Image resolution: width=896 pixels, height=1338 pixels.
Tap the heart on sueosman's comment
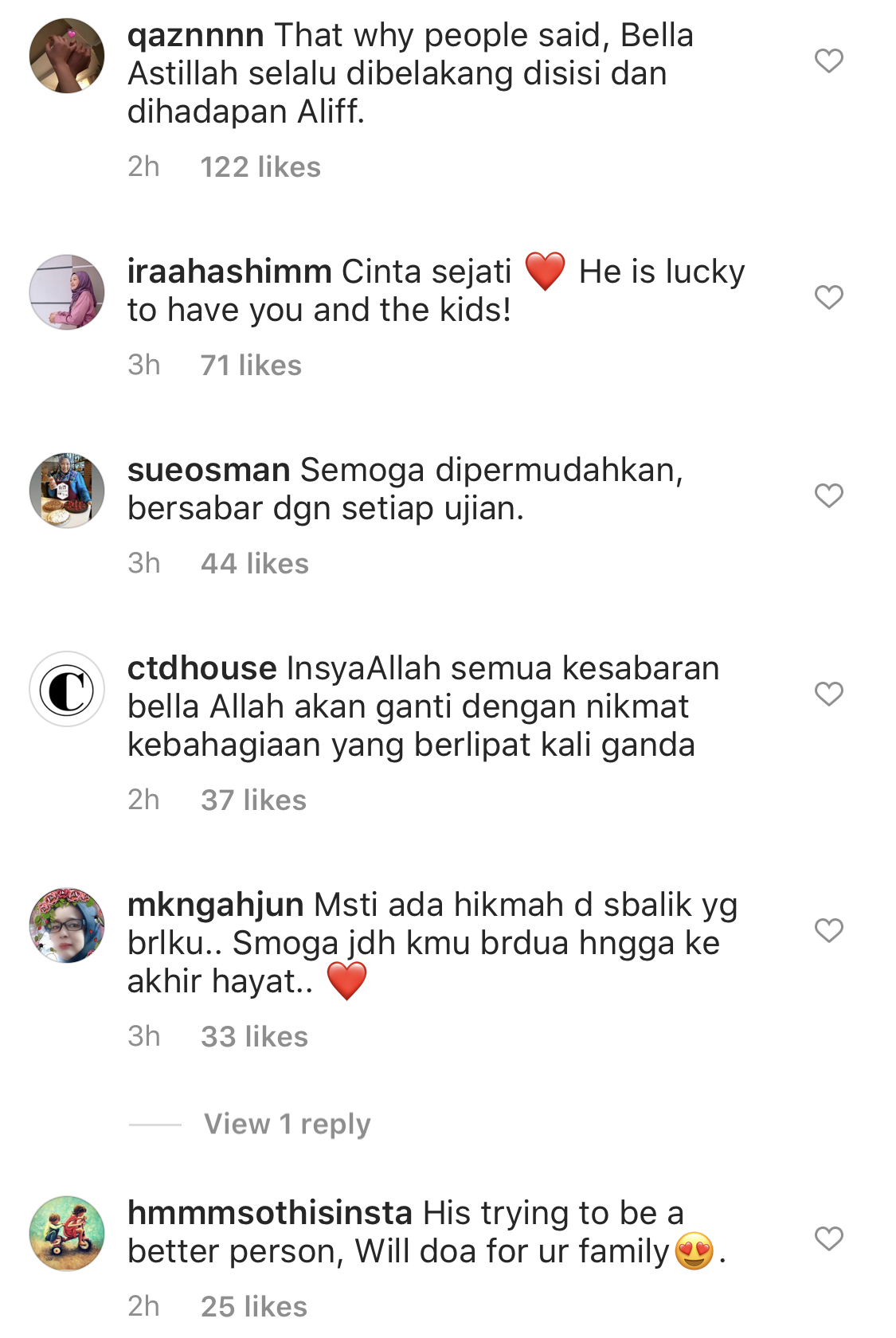(x=829, y=495)
